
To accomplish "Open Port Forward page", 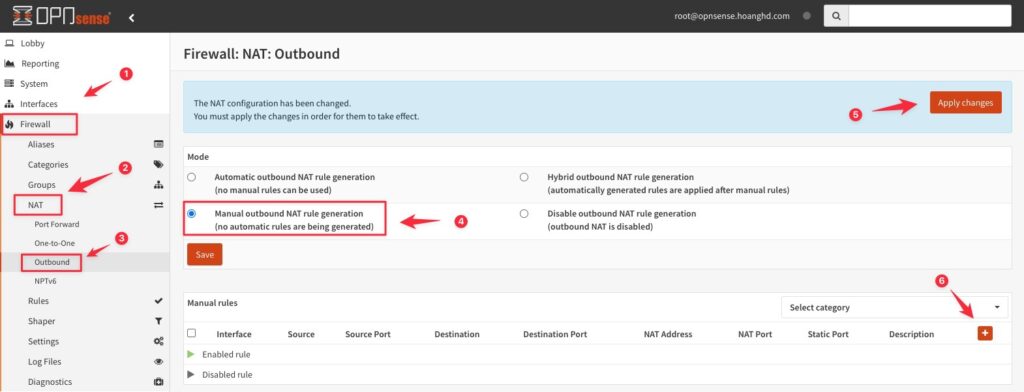I will (57, 224).
